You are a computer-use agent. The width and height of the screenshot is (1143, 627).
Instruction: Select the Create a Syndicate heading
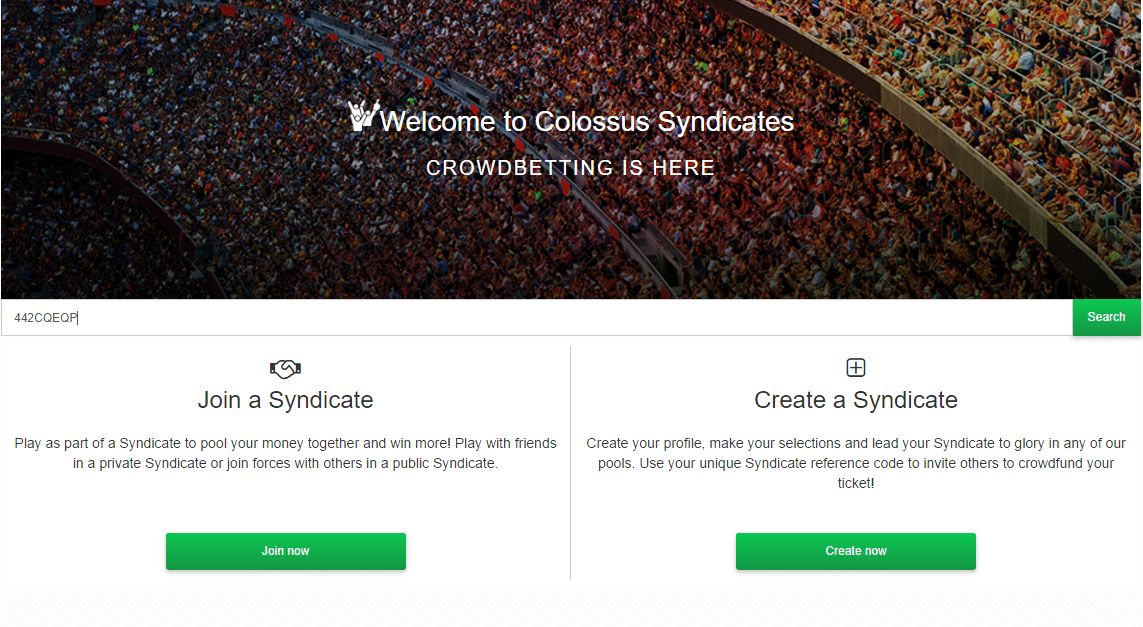pos(856,400)
